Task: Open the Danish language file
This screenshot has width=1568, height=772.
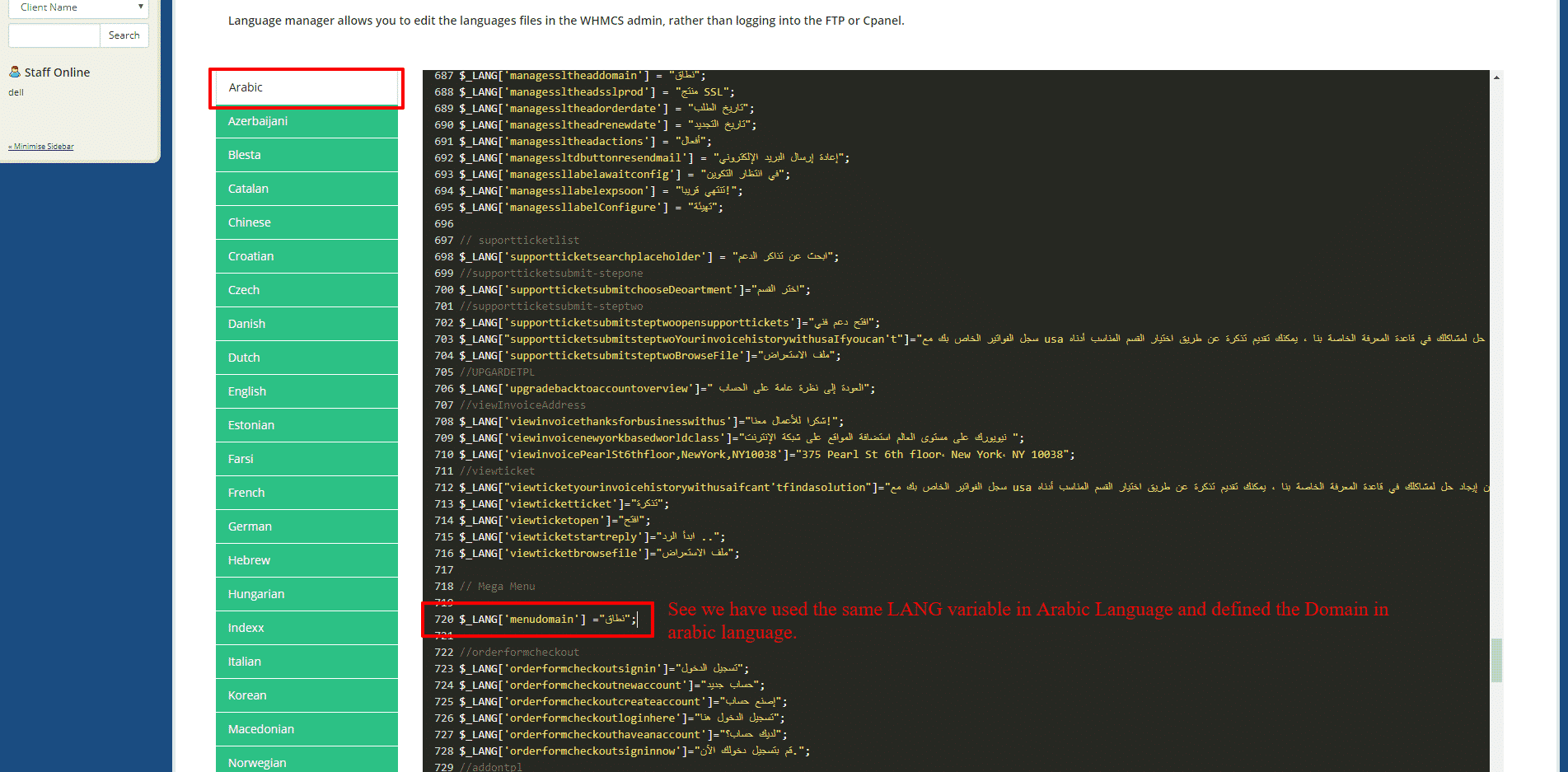Action: [307, 324]
